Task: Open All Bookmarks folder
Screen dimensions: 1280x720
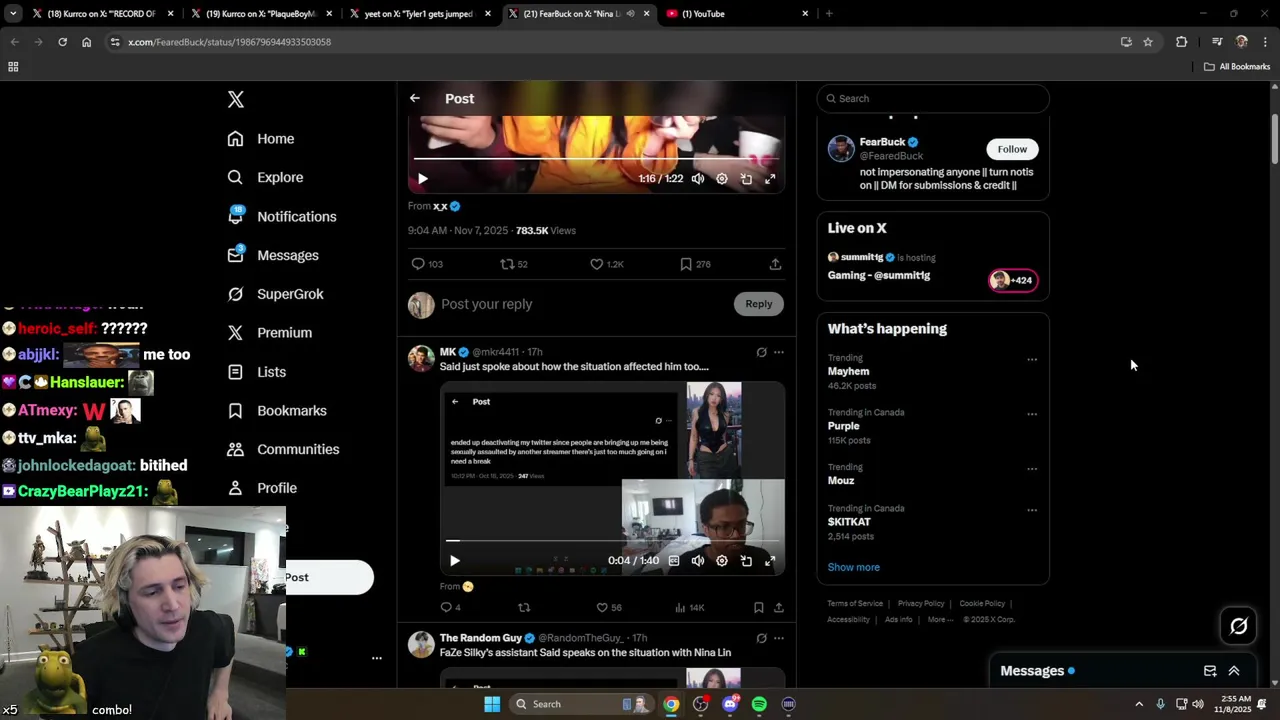Action: tap(1237, 67)
